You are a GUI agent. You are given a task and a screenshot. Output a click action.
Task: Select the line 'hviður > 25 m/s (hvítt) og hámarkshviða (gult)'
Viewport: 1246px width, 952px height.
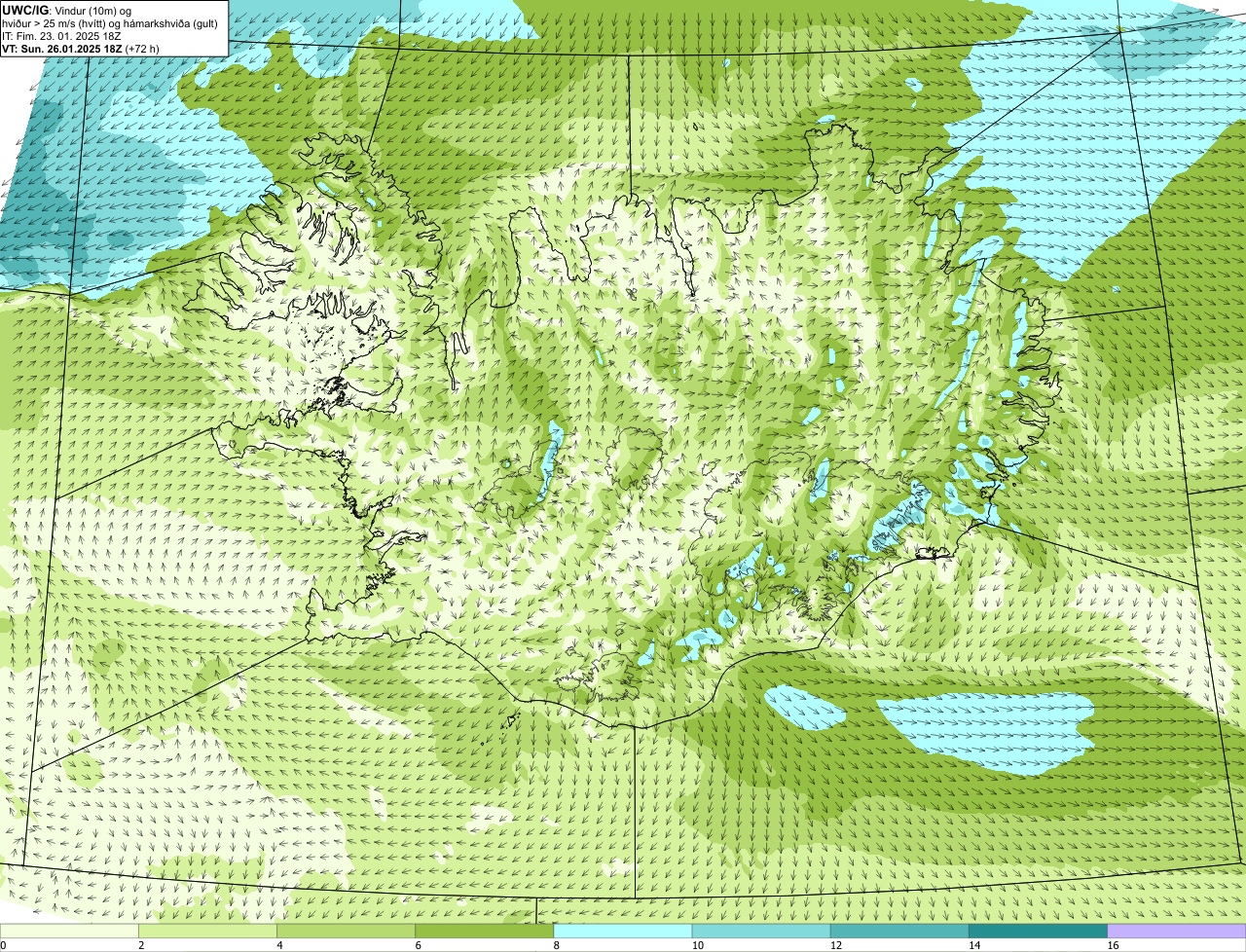coord(110,23)
